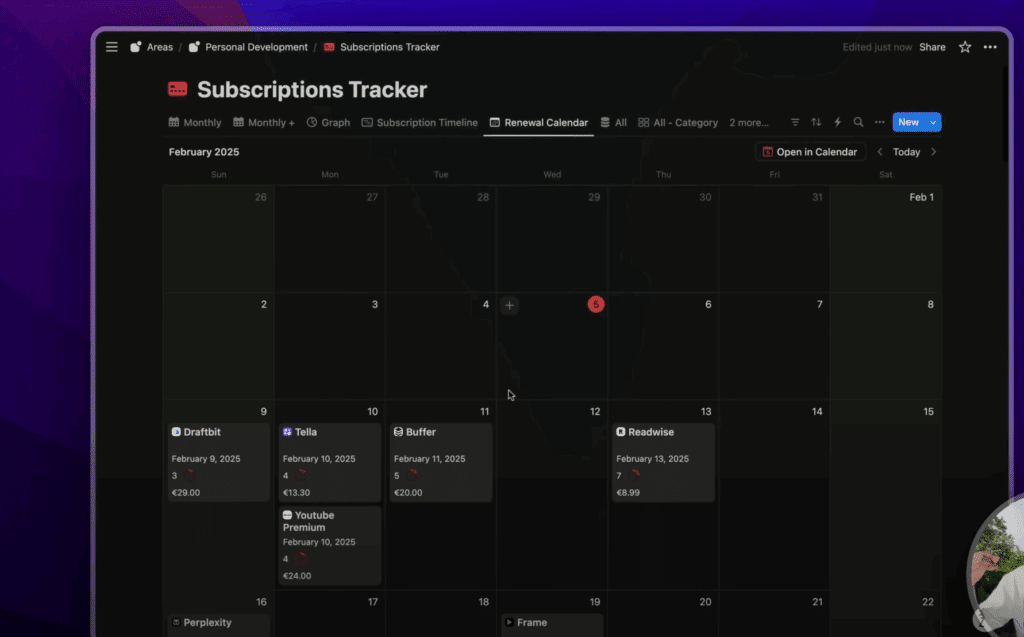Open the page options three-dot menu
Viewport: 1024px width, 637px height.
[x=990, y=47]
